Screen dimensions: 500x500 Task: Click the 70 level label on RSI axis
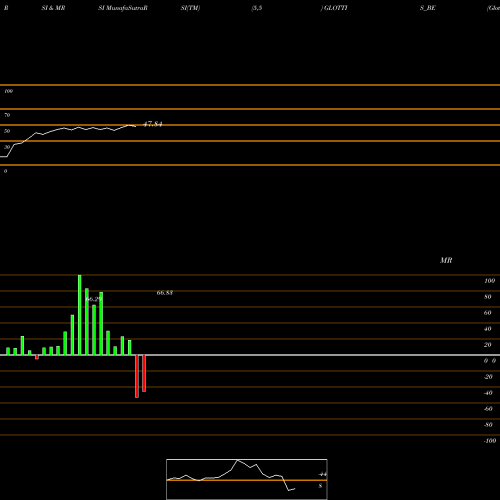7,115
